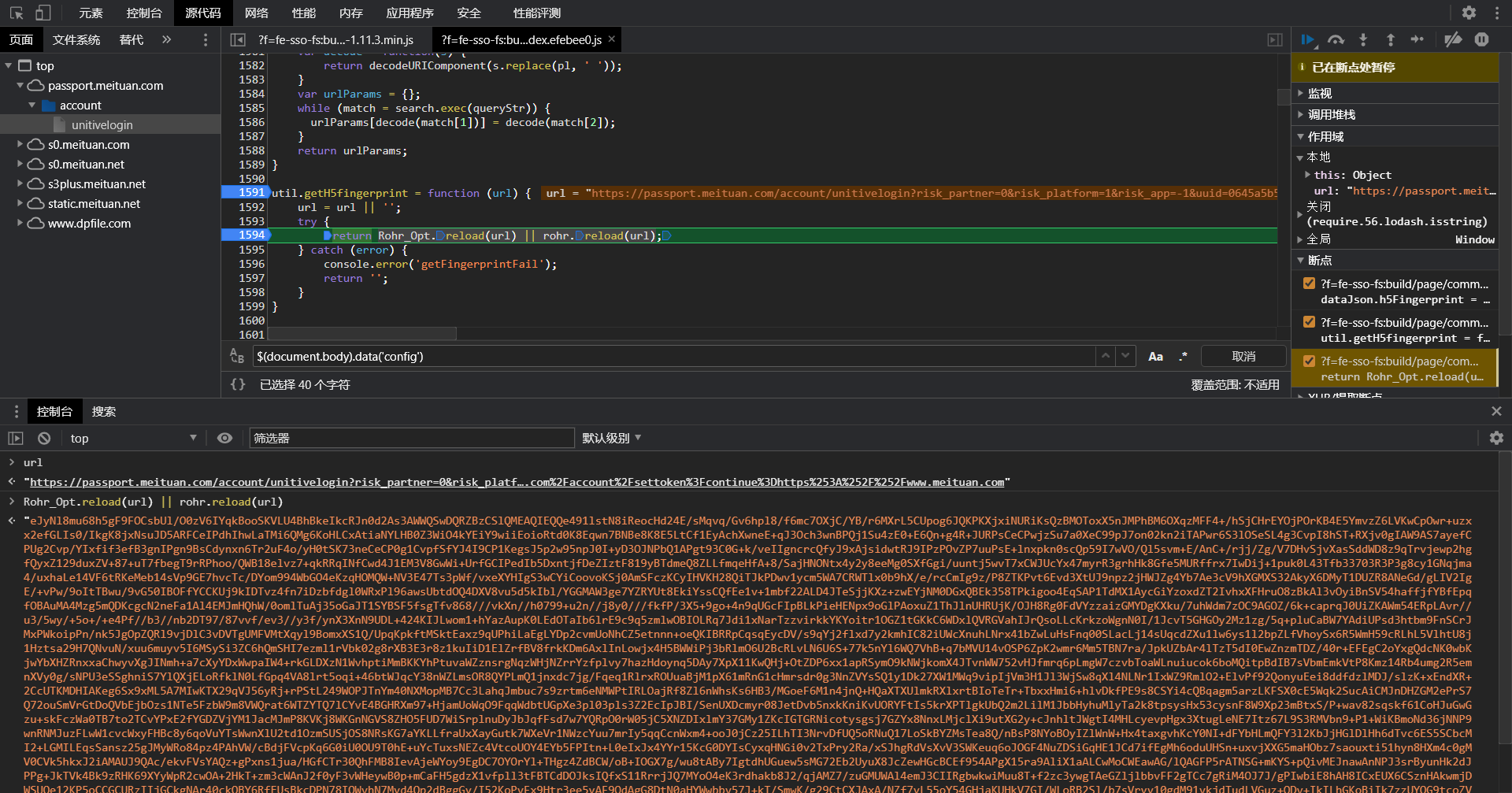Screen dimensions: 1512x793
Task: Select the unitivelogin file in tree
Action: (x=102, y=124)
